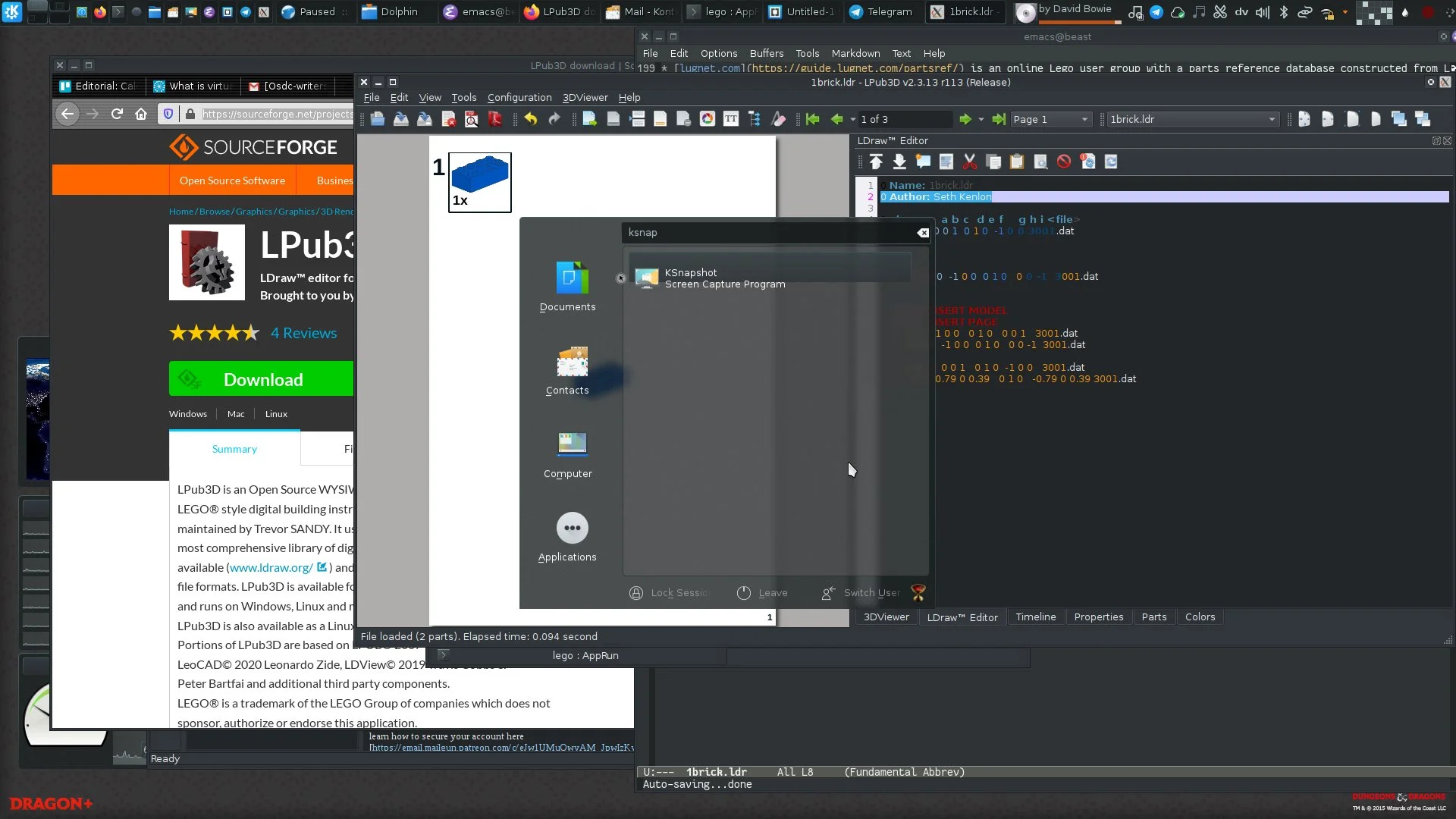Screen dimensions: 1456x819
Task: Open a file using the Open toolbar icon
Action: (x=377, y=119)
